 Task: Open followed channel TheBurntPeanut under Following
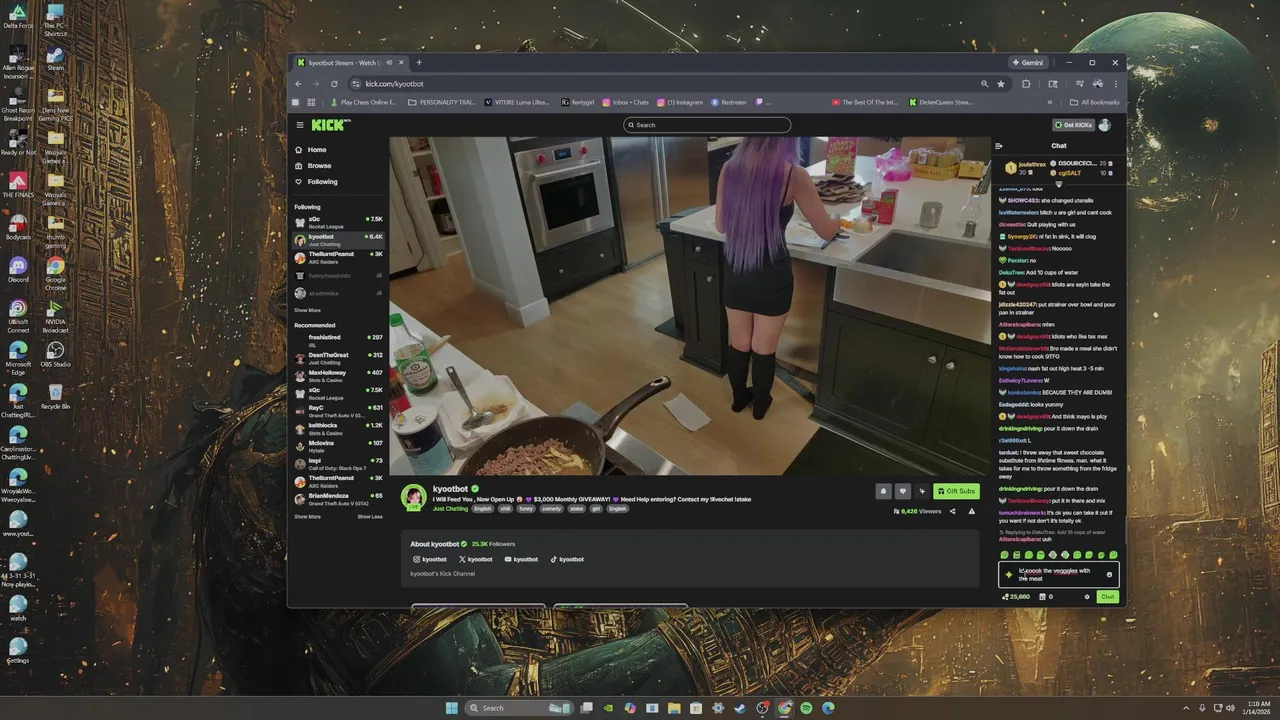[x=338, y=257]
